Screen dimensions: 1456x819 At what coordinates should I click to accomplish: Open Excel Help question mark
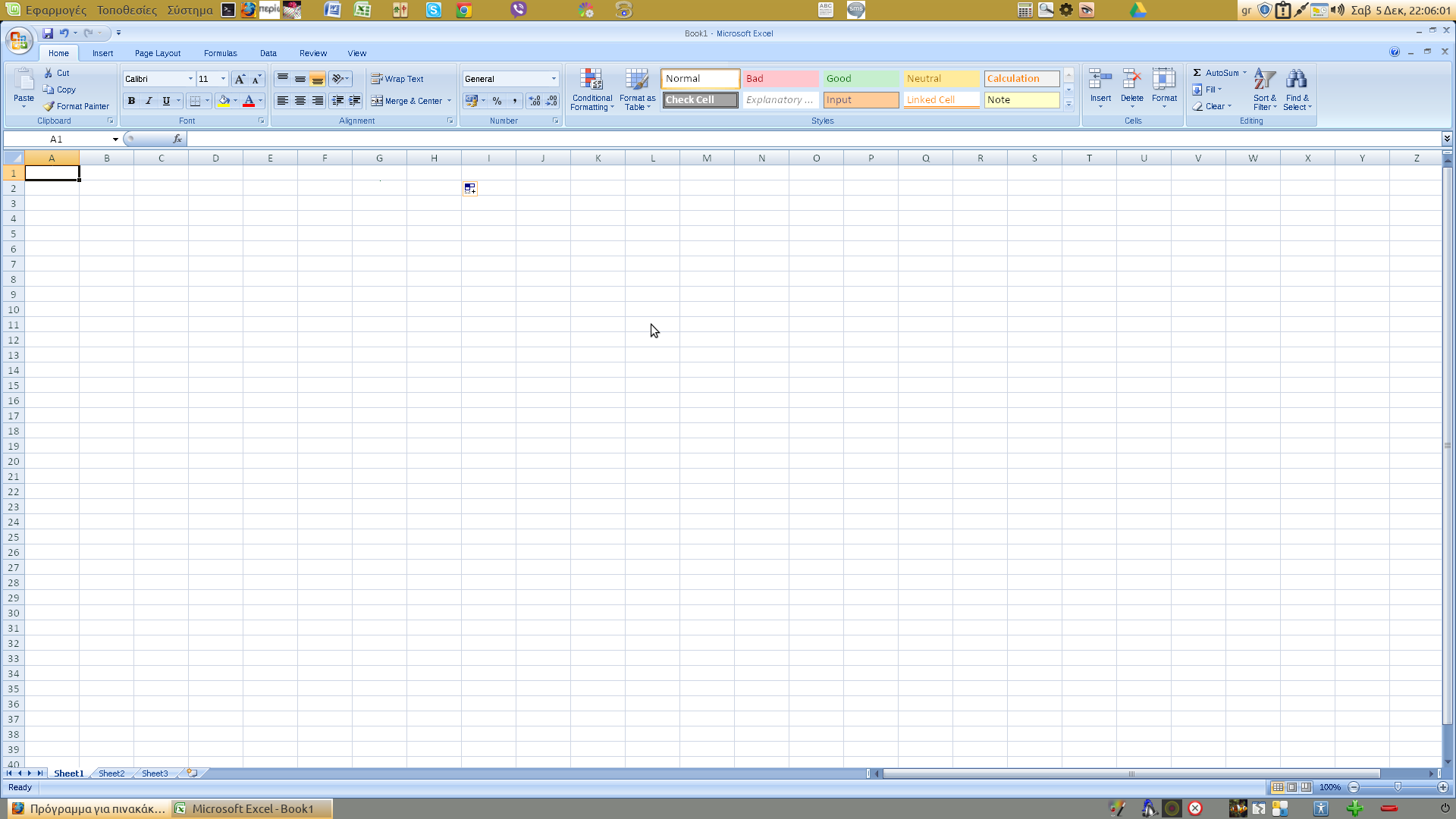[1395, 52]
